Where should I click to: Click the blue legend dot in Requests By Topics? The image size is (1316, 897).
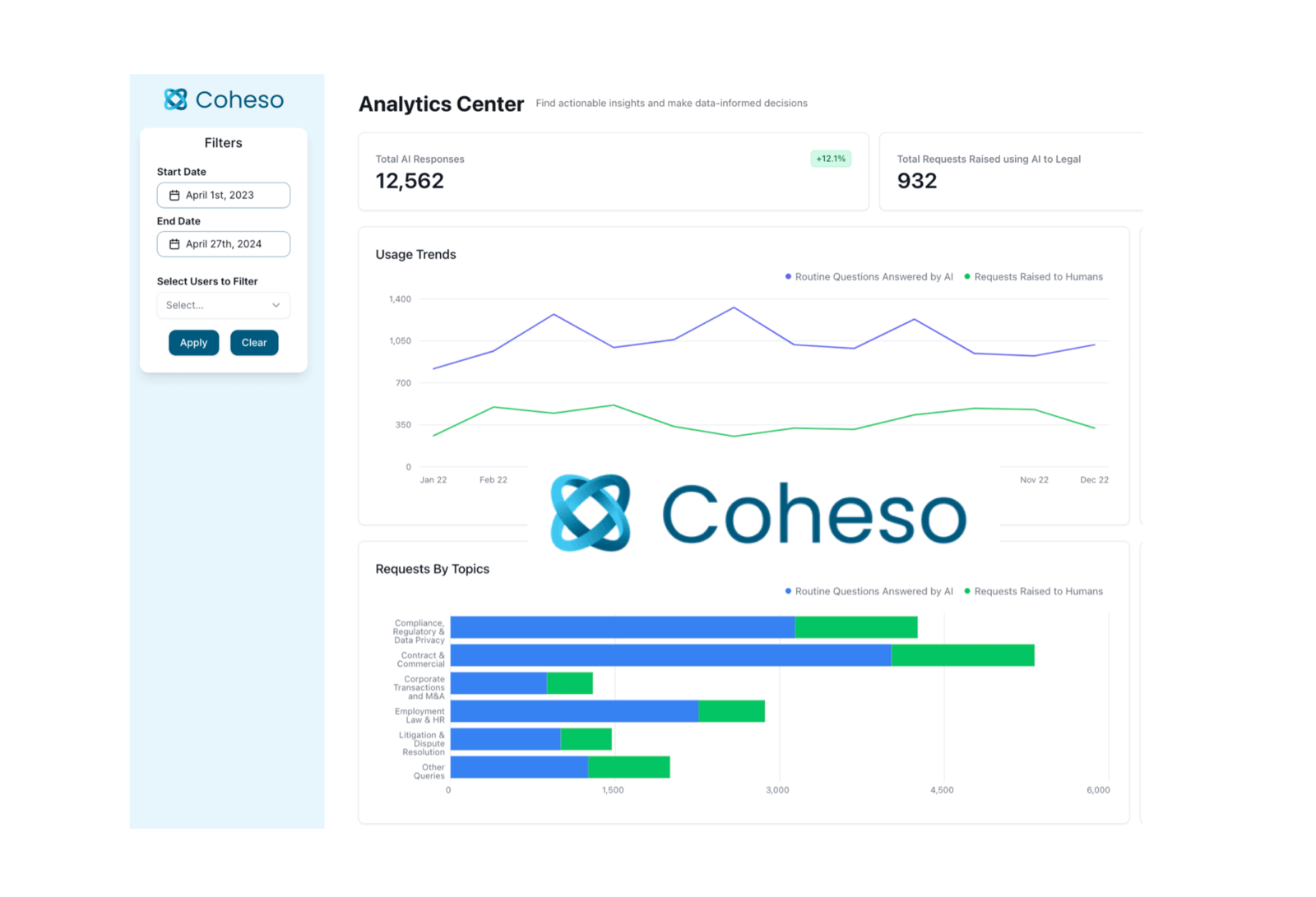pyautogui.click(x=787, y=590)
